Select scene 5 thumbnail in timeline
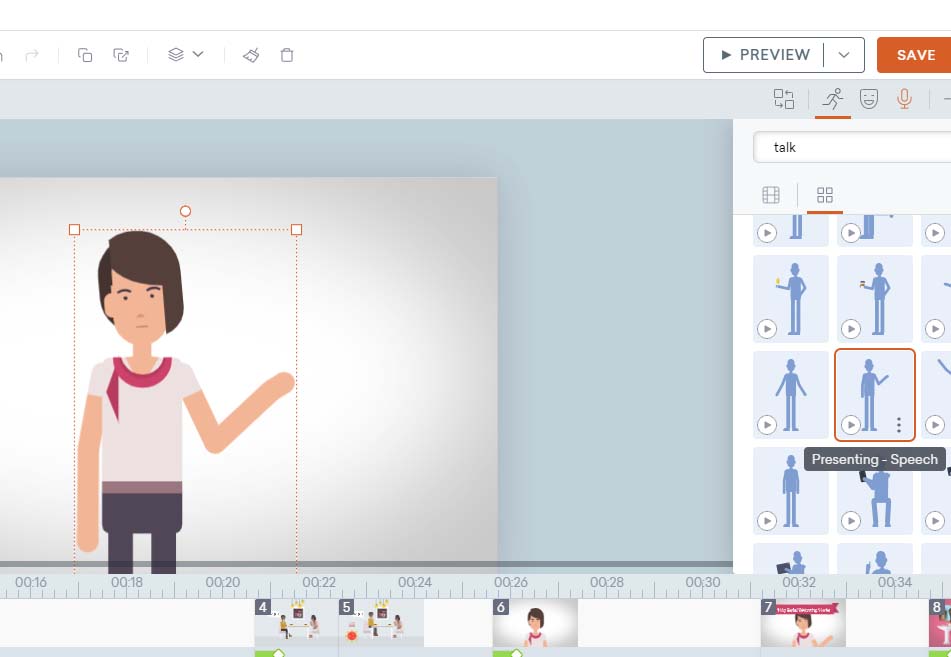Screen dimensions: 951x657 click(381, 623)
